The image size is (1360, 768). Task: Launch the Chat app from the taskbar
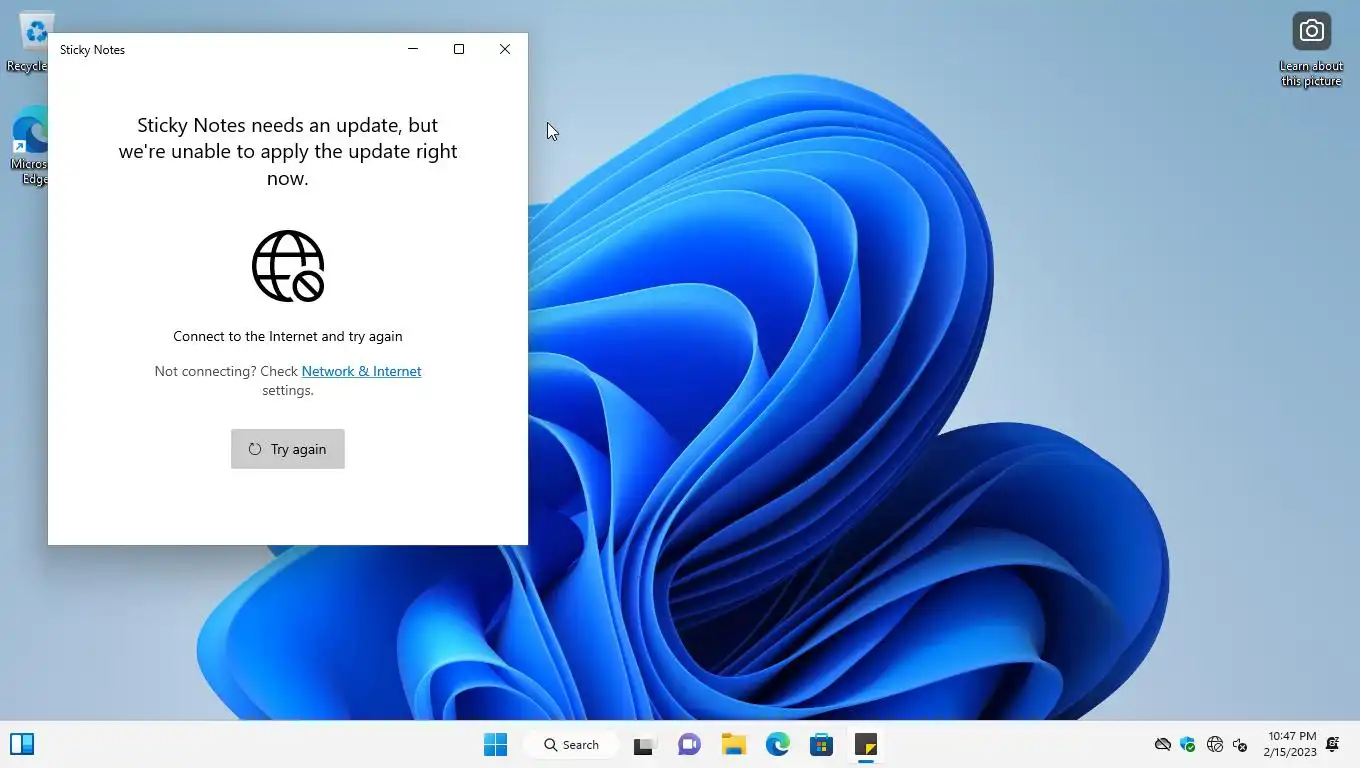tap(689, 745)
